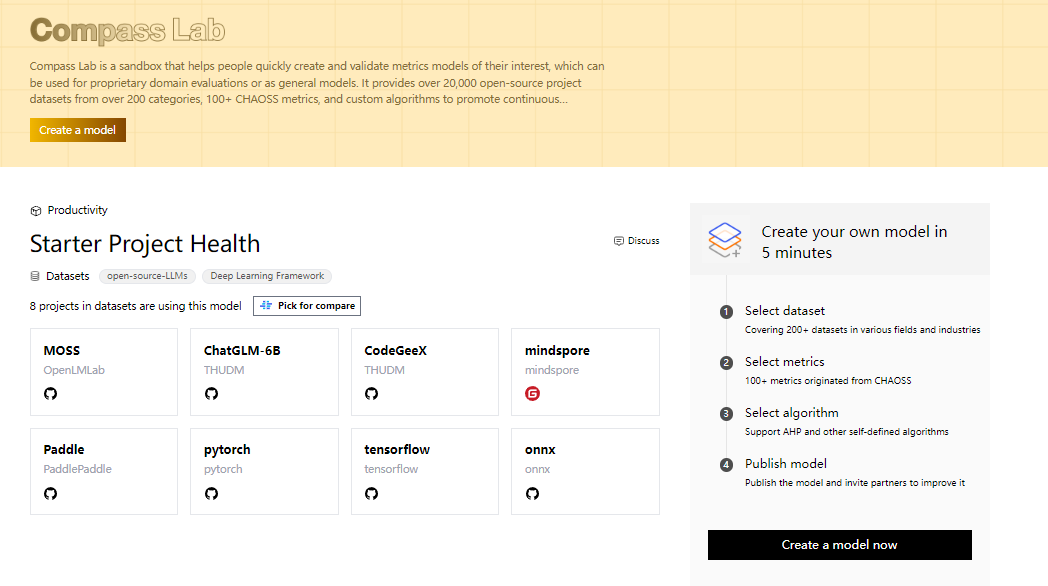Click the Select dataset step one
The height and width of the screenshot is (586, 1048).
785,311
